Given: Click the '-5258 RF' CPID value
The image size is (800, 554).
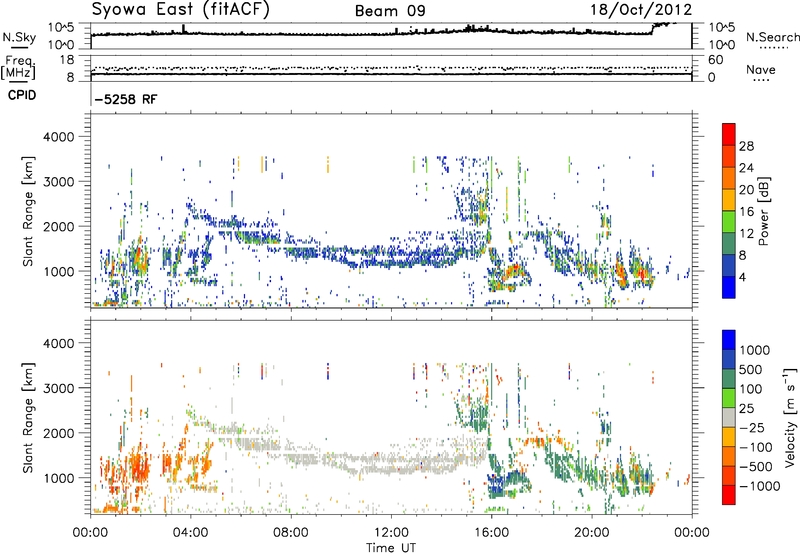Looking at the screenshot, I should coord(126,99).
